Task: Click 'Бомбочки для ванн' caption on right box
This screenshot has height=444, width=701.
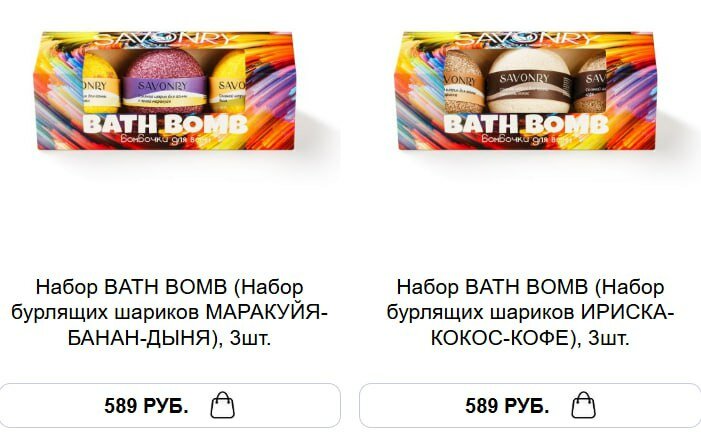Action: click(x=526, y=140)
